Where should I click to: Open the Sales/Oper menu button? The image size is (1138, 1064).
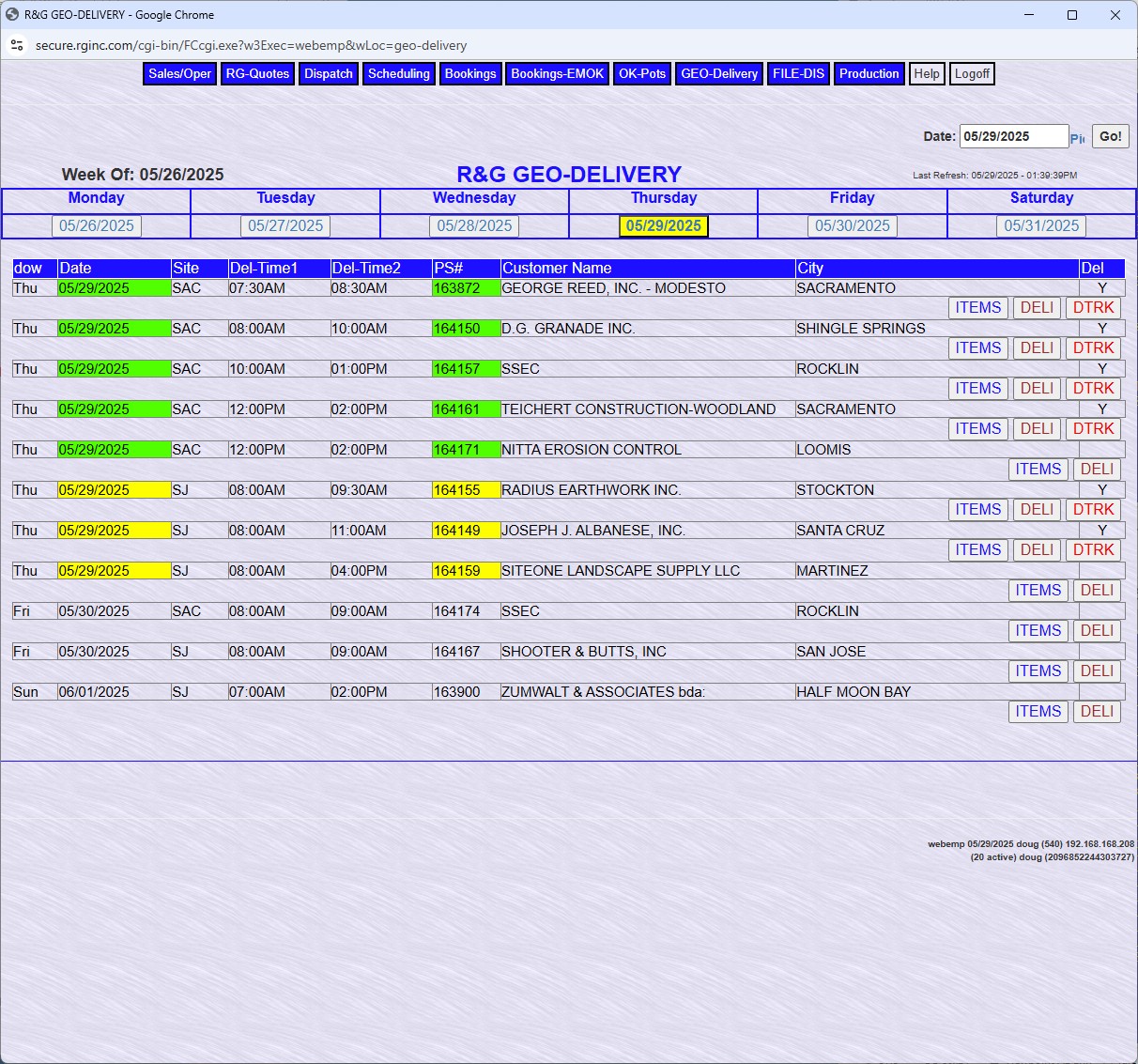pyautogui.click(x=180, y=74)
